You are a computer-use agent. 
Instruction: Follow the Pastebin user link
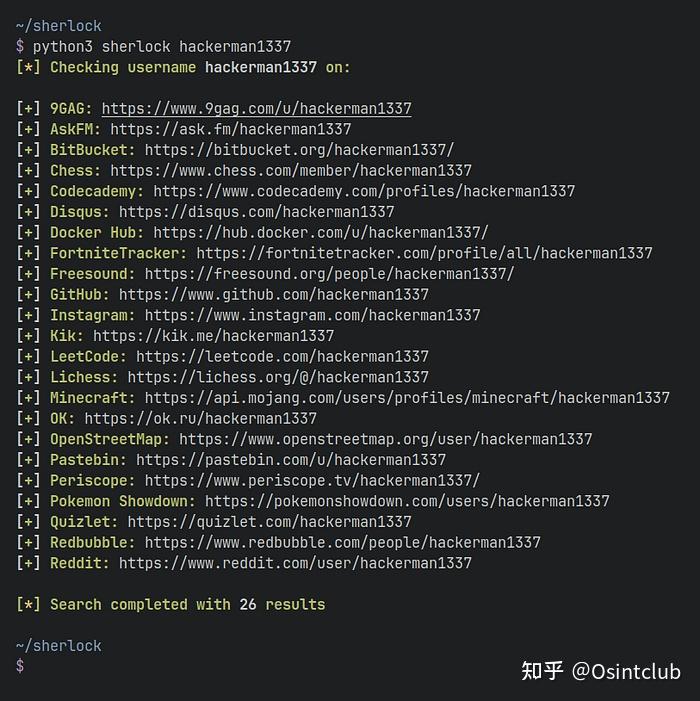pyautogui.click(x=291, y=460)
